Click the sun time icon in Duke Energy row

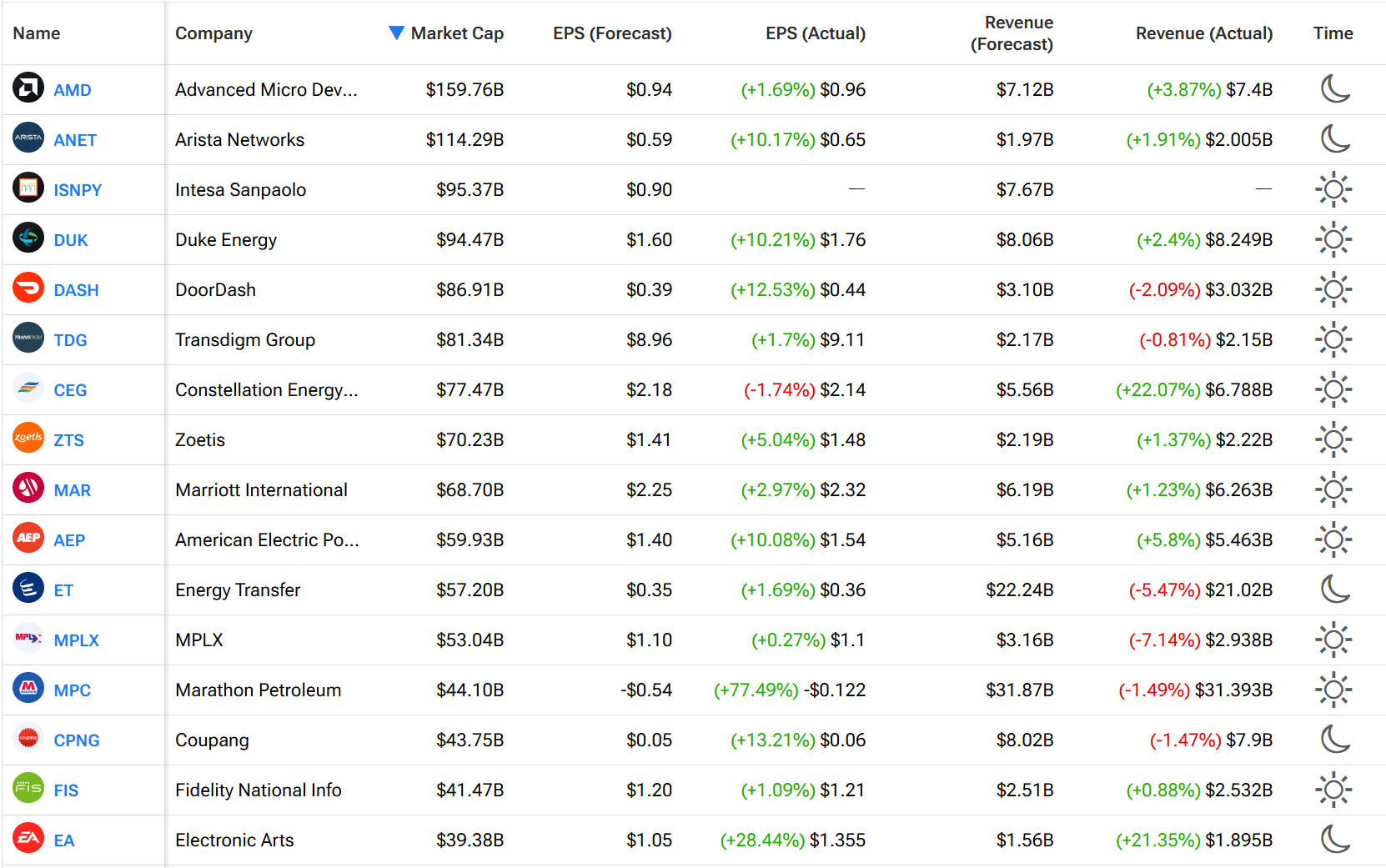(x=1333, y=239)
